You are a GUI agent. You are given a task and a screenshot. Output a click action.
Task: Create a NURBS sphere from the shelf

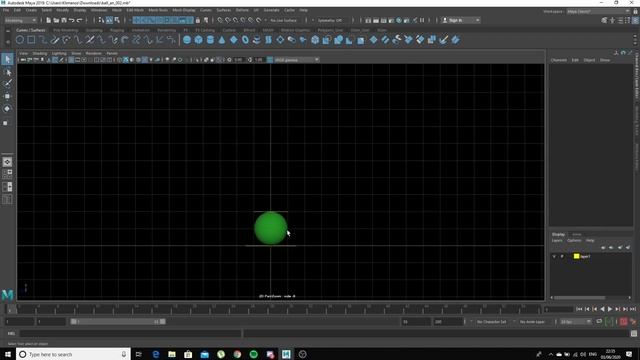coord(187,40)
